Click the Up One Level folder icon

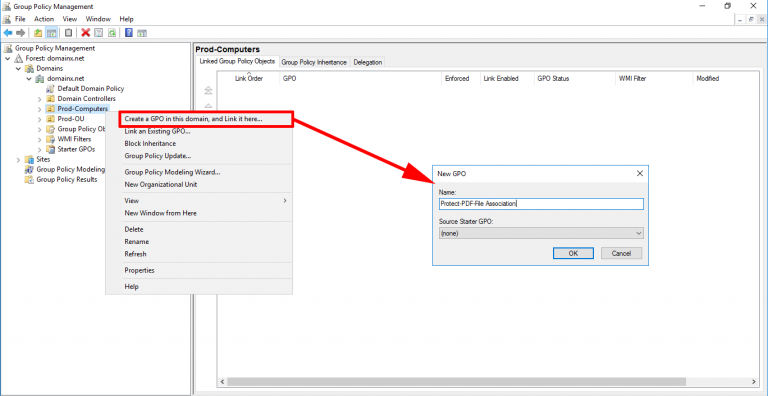coord(38,33)
